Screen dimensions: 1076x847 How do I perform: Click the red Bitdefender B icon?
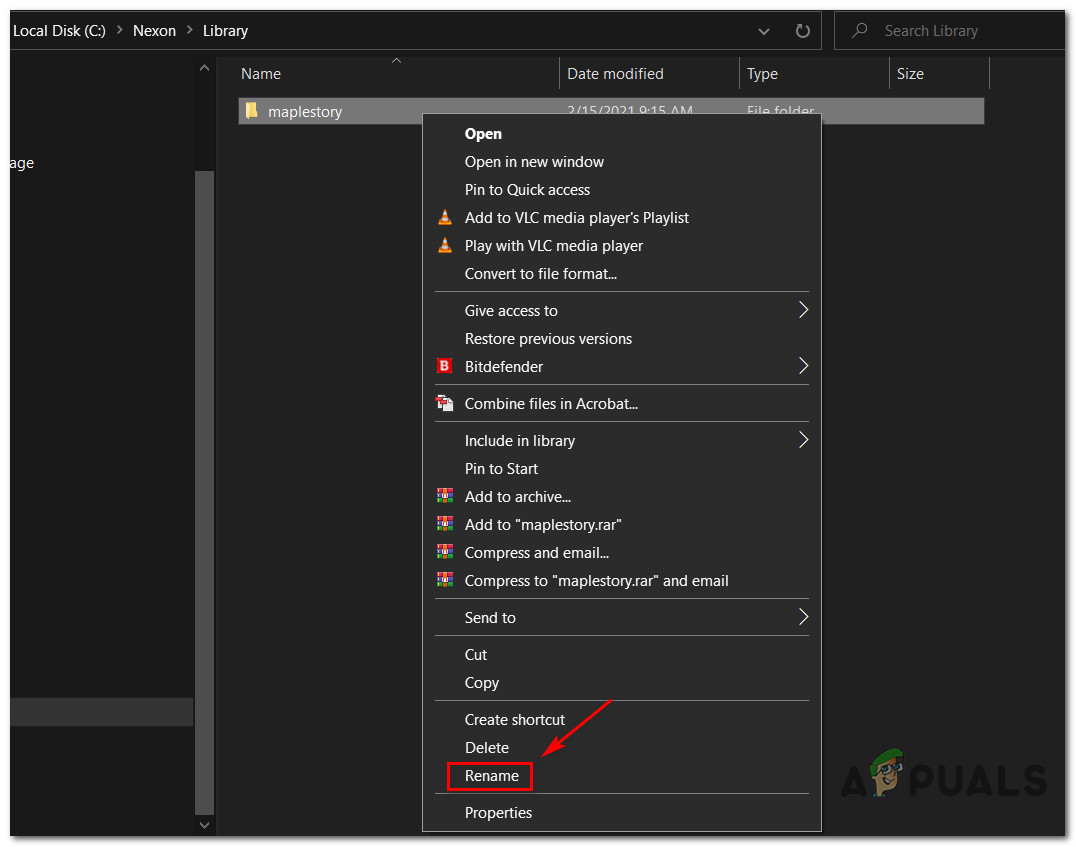[x=445, y=367]
